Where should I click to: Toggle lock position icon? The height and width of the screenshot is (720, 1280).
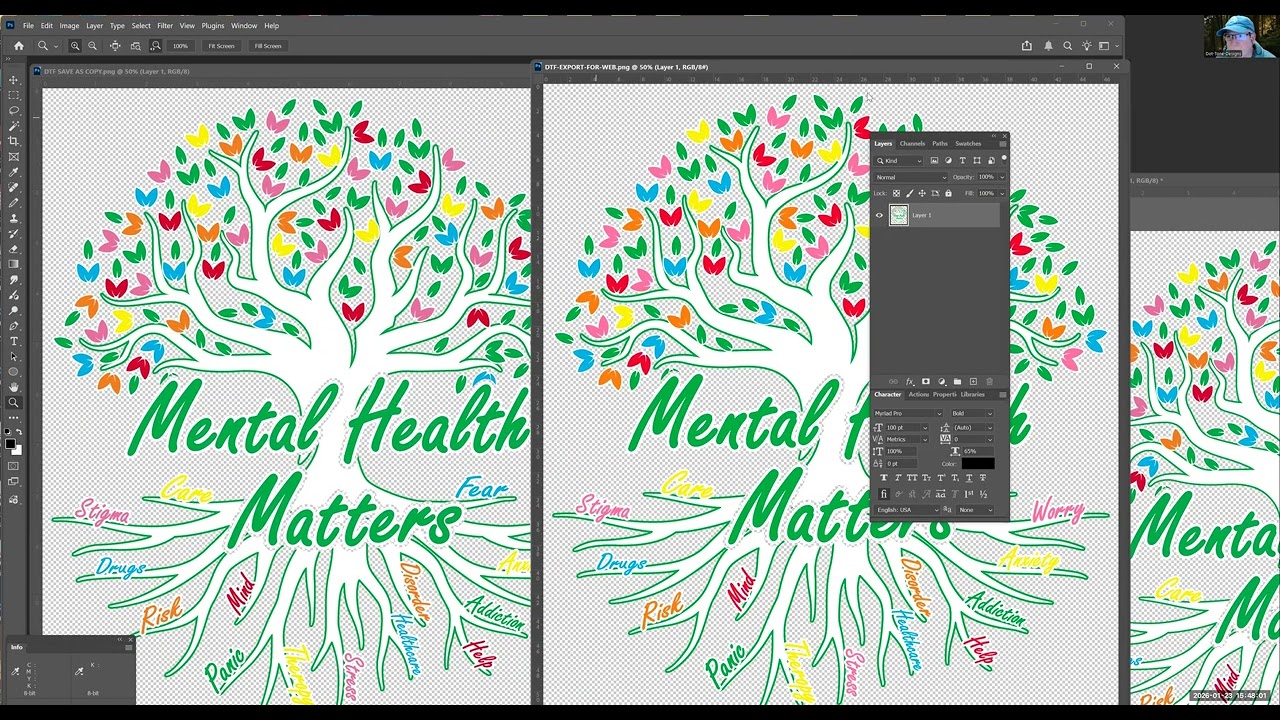(x=922, y=193)
